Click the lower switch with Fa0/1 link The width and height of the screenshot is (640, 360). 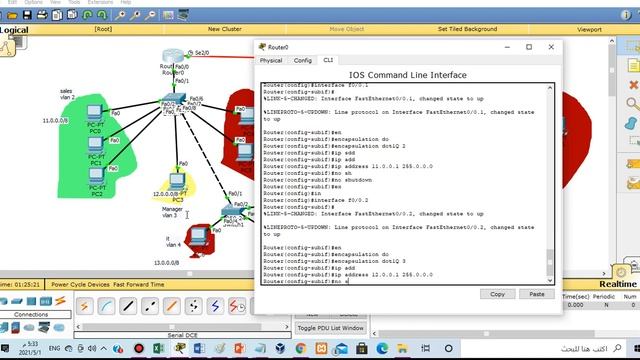pos(233,211)
